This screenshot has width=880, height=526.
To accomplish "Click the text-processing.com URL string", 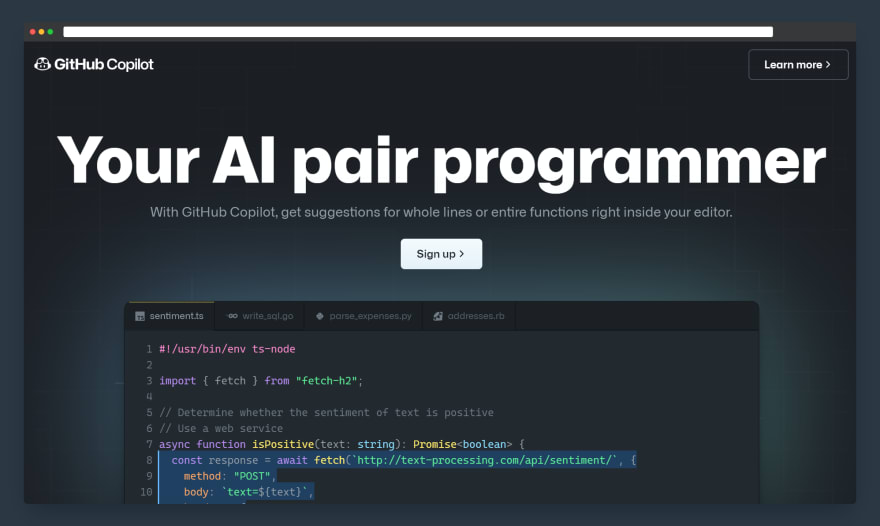I will click(486, 460).
